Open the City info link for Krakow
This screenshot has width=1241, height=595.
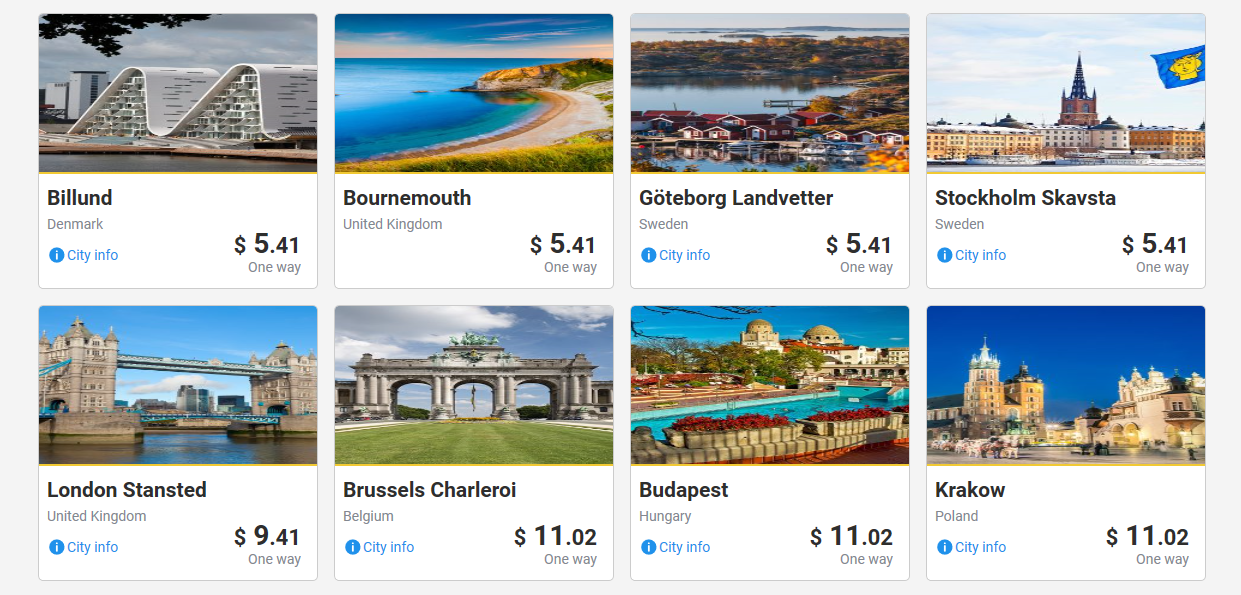point(980,547)
